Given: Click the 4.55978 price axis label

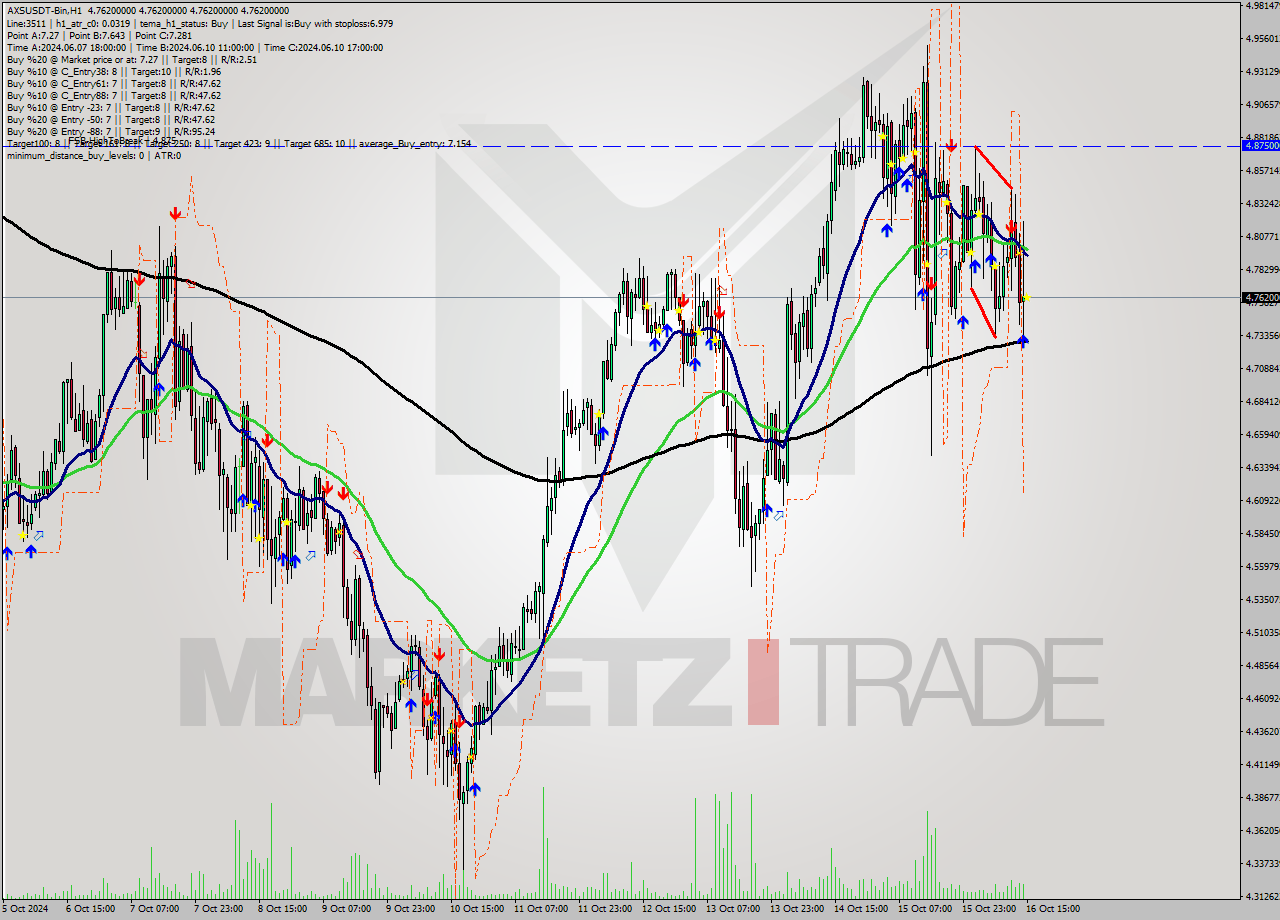Looking at the screenshot, I should pos(1261,566).
